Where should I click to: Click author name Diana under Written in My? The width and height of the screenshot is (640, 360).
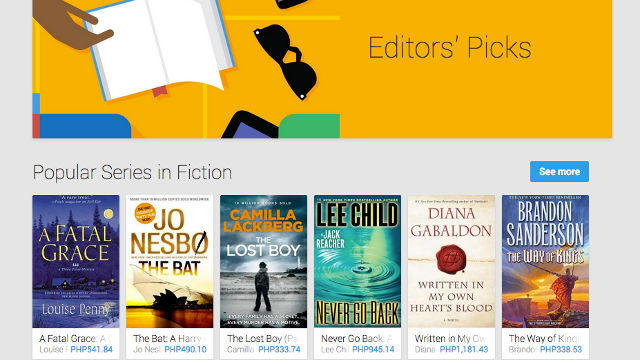click(x=426, y=350)
